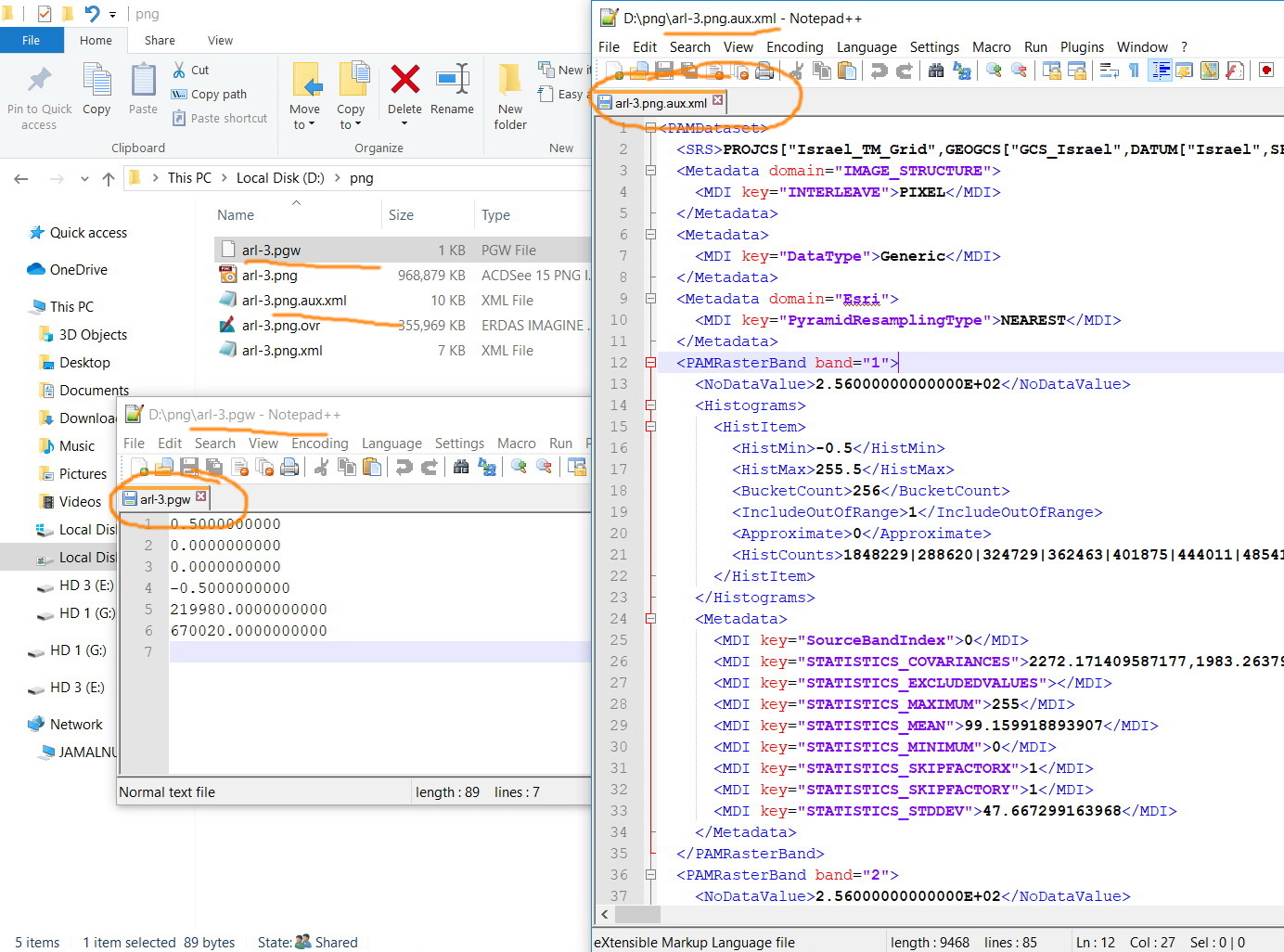Image resolution: width=1284 pixels, height=952 pixels.
Task: Click Paste icon in arl-3.pgw Notepad++ toolbar
Action: click(x=372, y=467)
